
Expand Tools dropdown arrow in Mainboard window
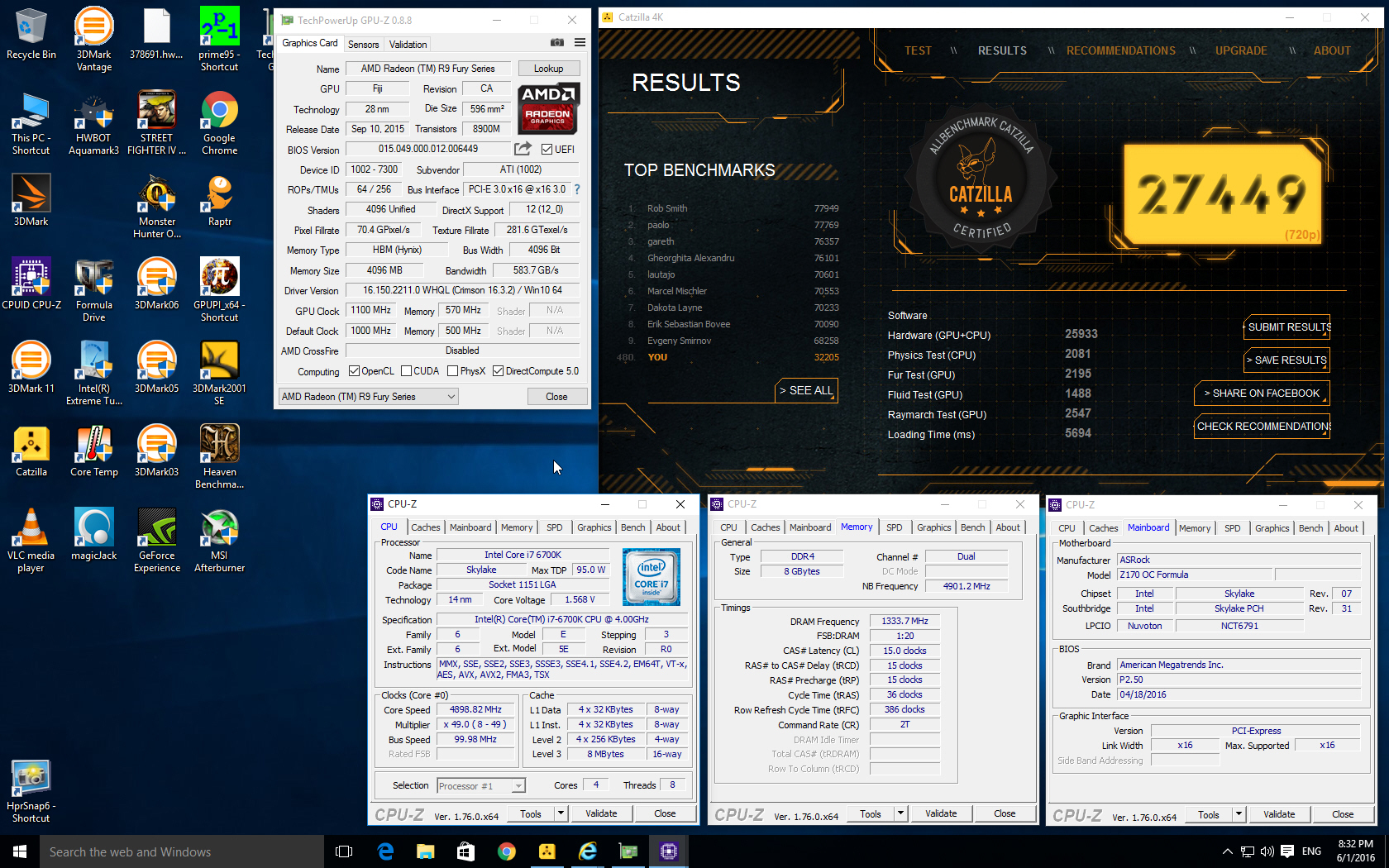coord(1239,814)
